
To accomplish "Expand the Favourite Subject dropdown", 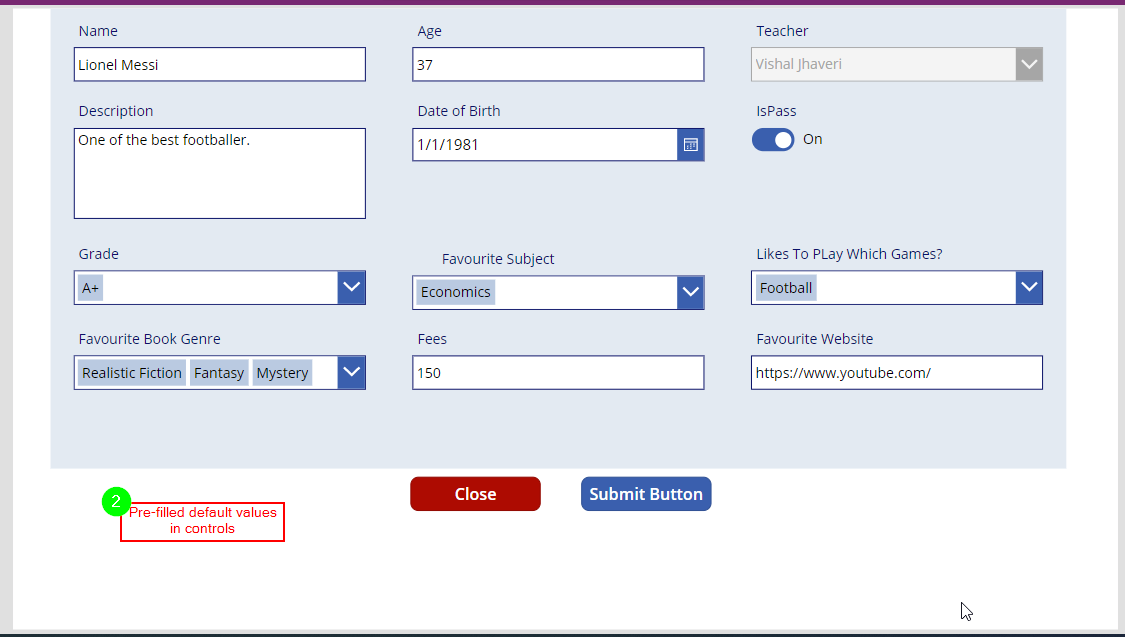I will pos(690,293).
